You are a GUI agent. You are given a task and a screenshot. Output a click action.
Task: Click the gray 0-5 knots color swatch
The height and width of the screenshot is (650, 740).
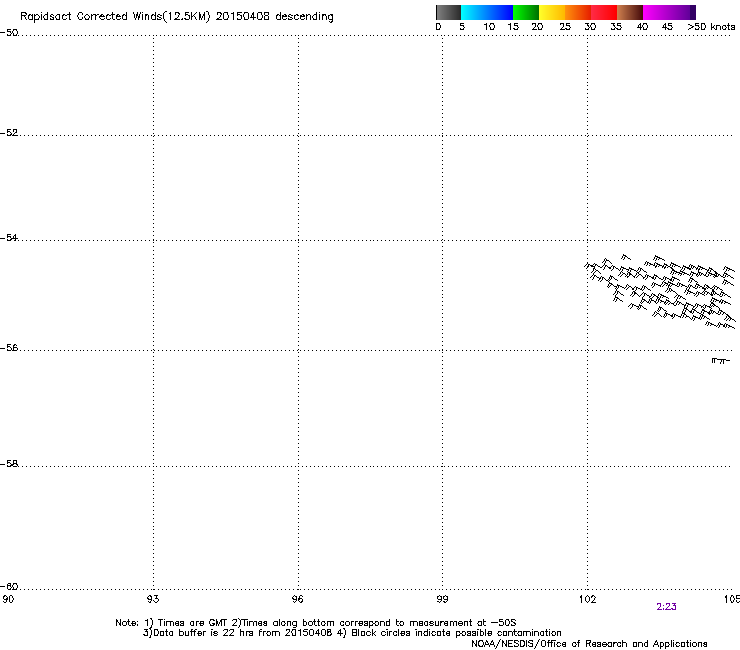click(448, 12)
